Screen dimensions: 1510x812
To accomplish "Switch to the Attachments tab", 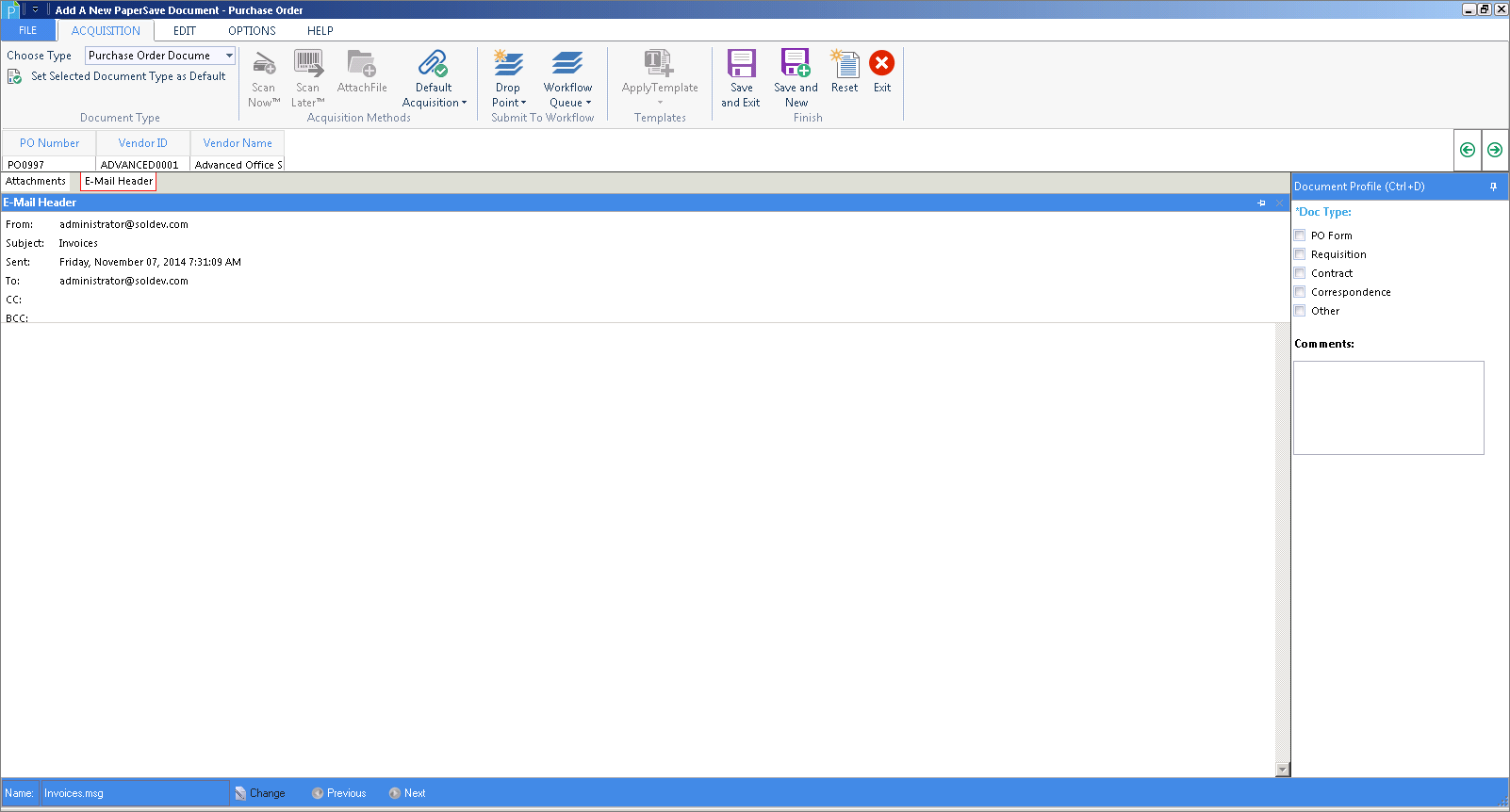I will coord(36,181).
